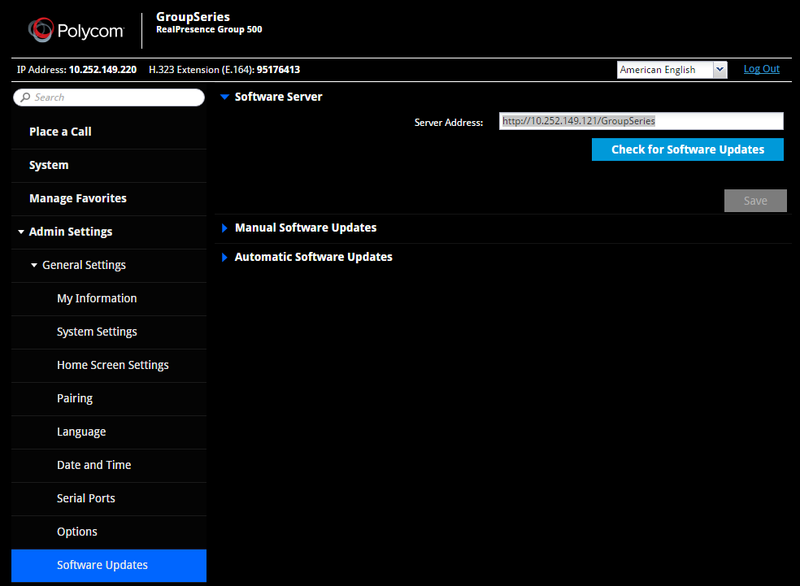This screenshot has height=586, width=800.
Task: Click the Log Out link
Action: 761,69
